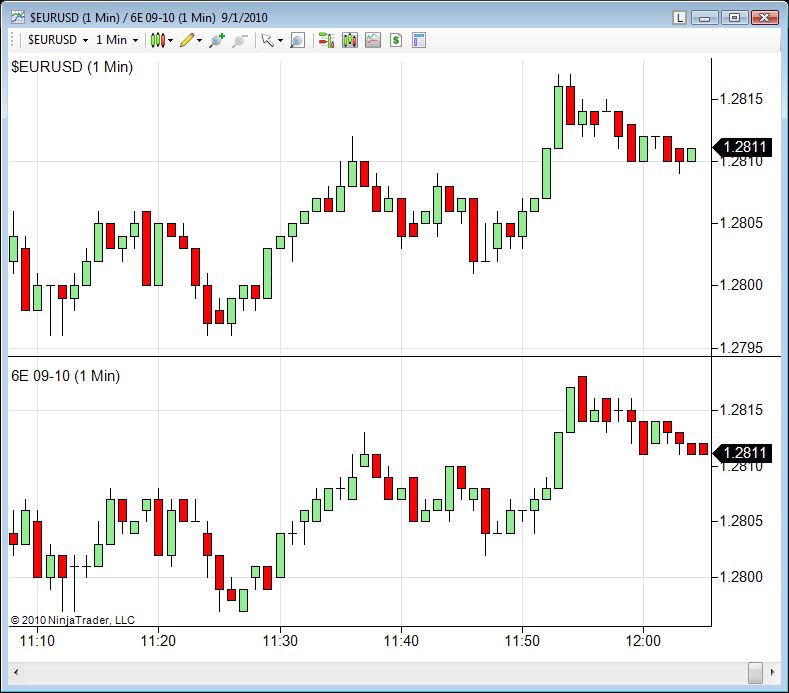Expand the chart style dropdown arrow
The width and height of the screenshot is (789, 693).
pyautogui.click(x=171, y=40)
